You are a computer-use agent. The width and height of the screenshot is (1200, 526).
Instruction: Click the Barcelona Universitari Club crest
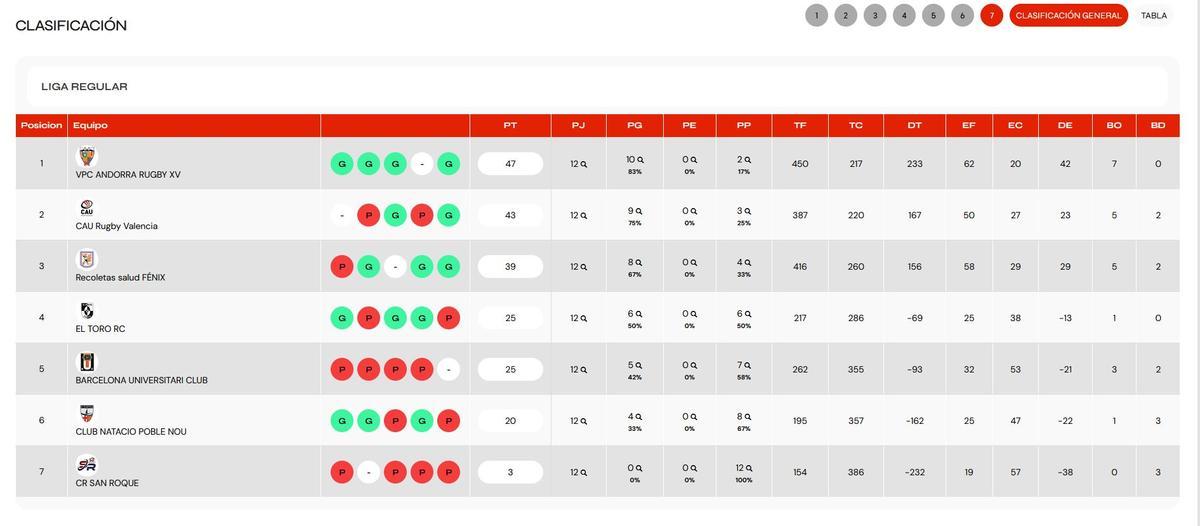tap(87, 362)
